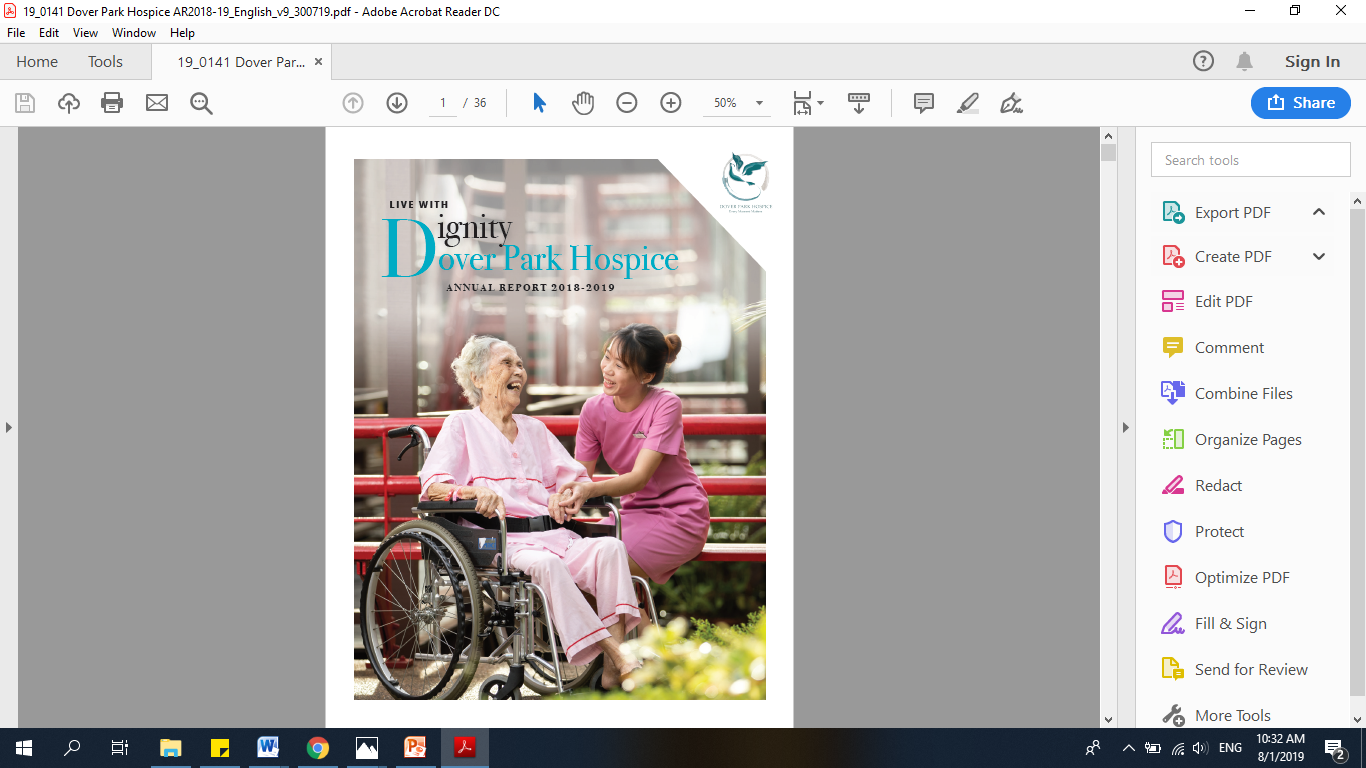Screen dimensions: 1366x768
Task: Open PowerPoint from the taskbar
Action: coord(415,748)
